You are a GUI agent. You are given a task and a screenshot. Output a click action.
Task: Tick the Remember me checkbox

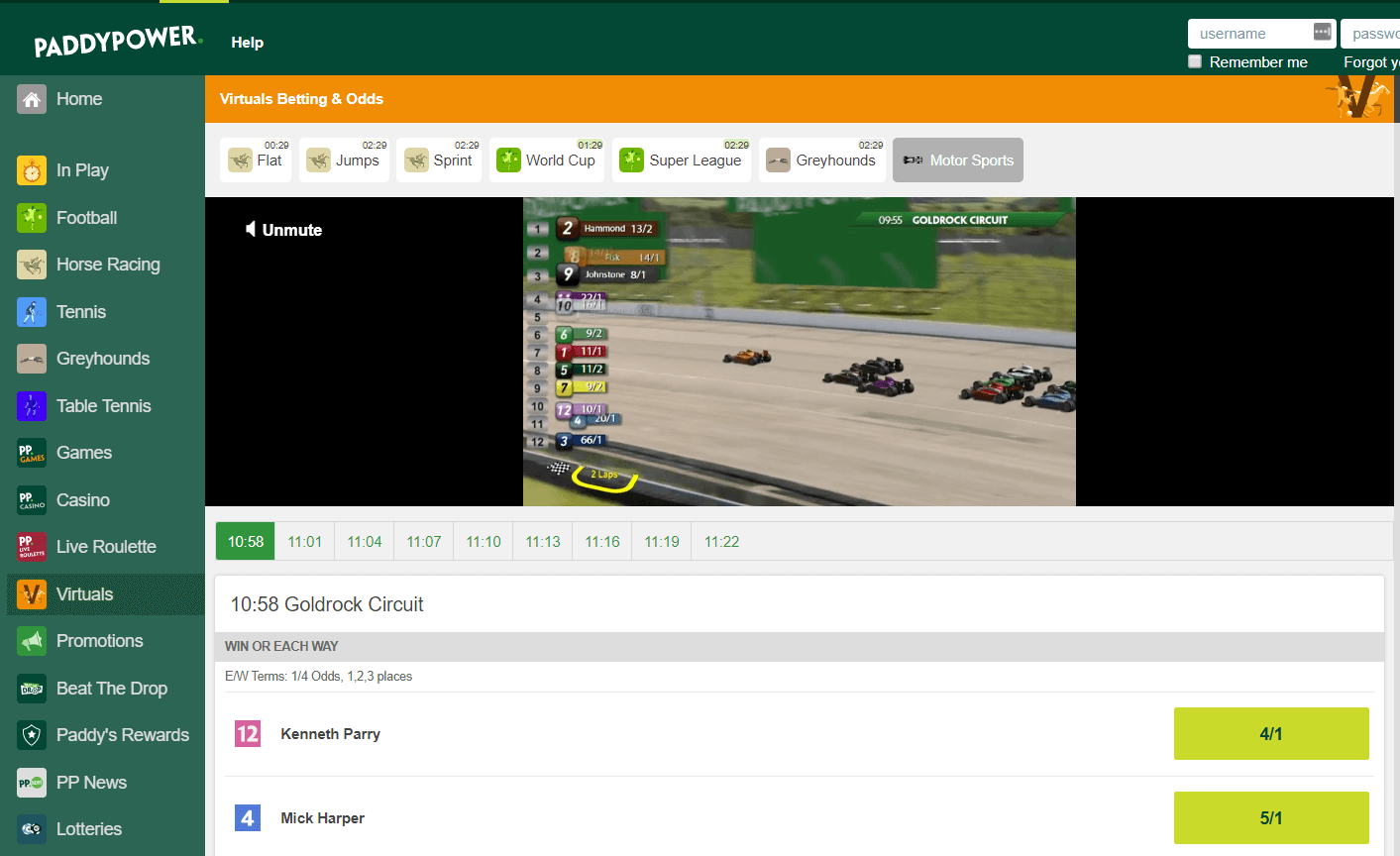pyautogui.click(x=1195, y=61)
